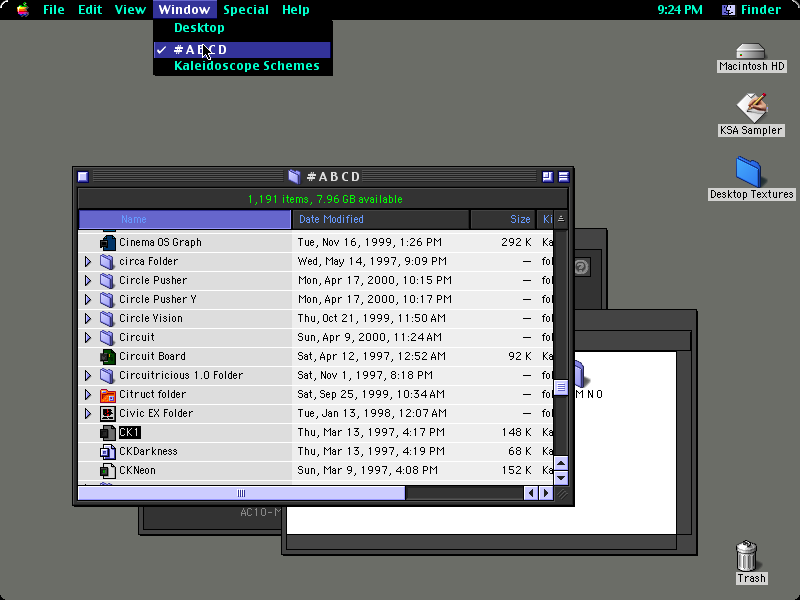Select the 'CKNeon' file name
The height and width of the screenshot is (600, 800).
[x=137, y=470]
